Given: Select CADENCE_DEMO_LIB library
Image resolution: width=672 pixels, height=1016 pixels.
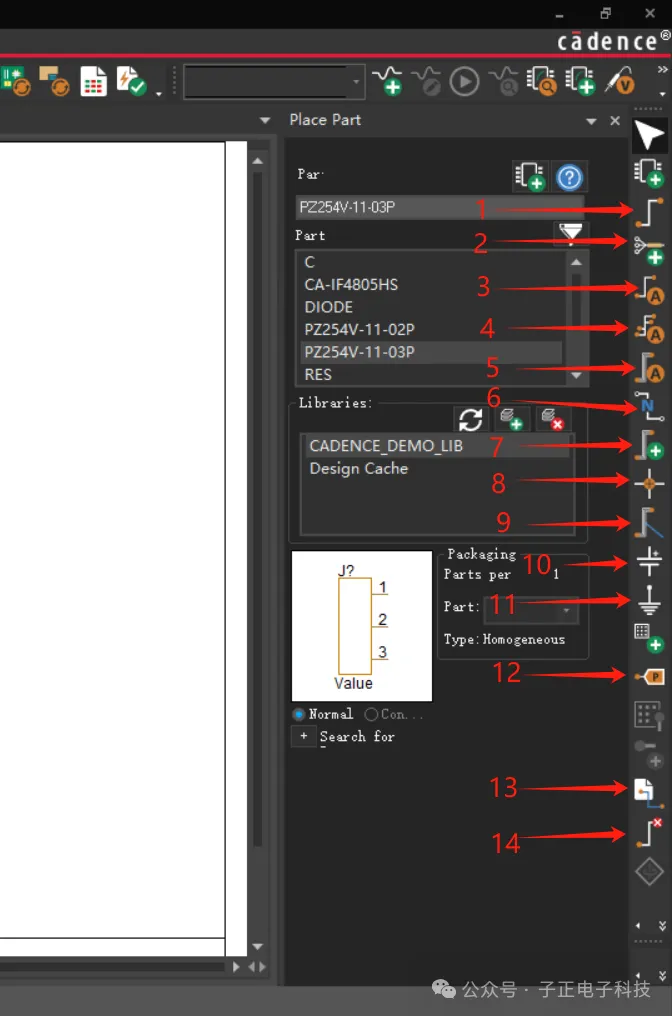Looking at the screenshot, I should click(x=437, y=446).
